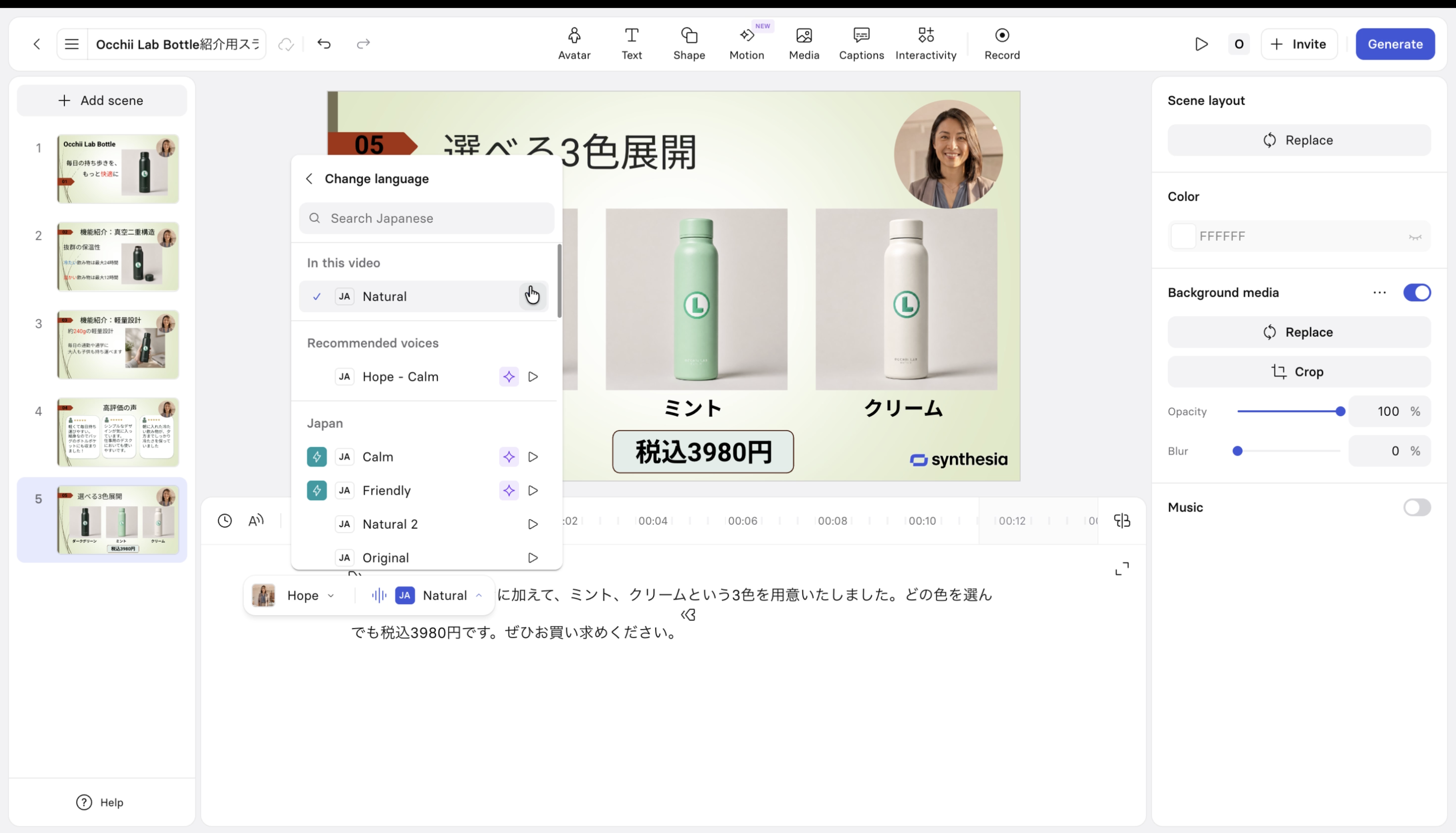
Task: Click the undo arrow
Action: [324, 44]
